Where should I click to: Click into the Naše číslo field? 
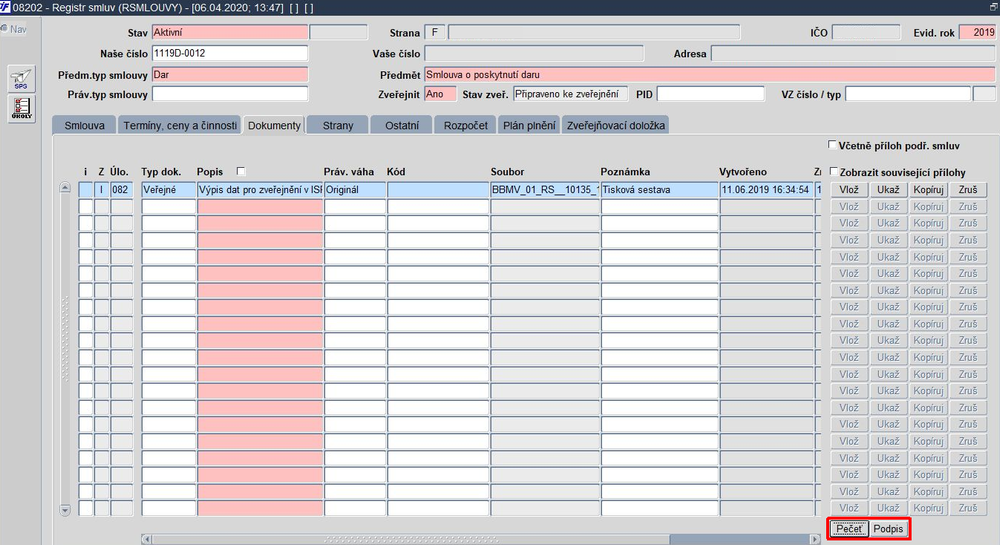click(x=230, y=54)
